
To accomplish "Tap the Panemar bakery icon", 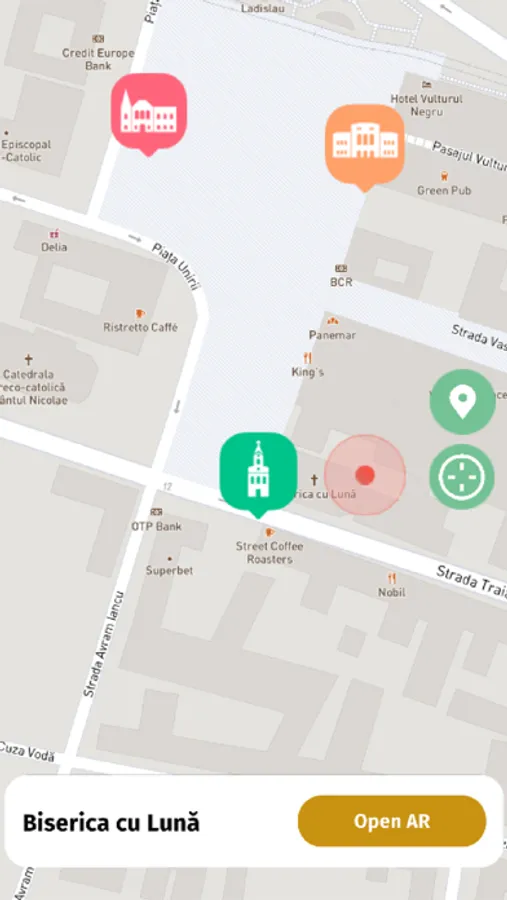I will point(332,321).
